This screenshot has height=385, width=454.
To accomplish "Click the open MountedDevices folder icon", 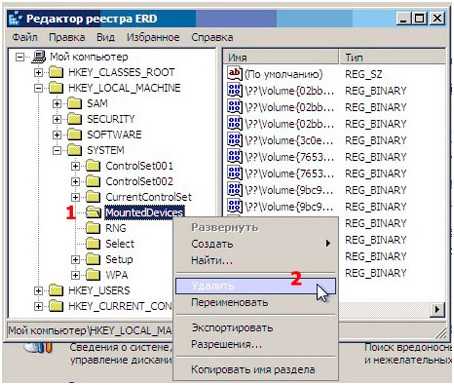I will [93, 212].
